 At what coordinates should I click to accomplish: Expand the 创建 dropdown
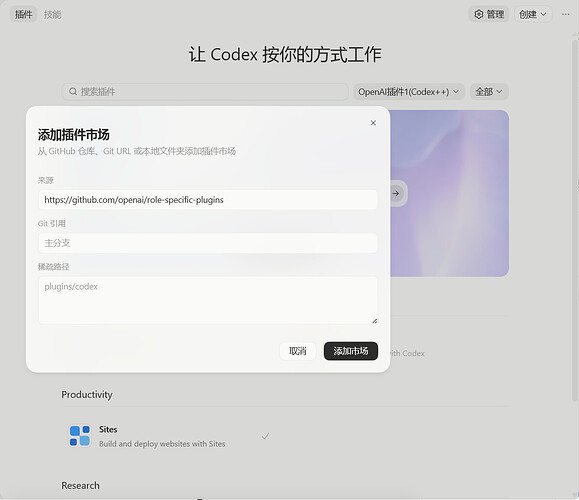[x=533, y=14]
